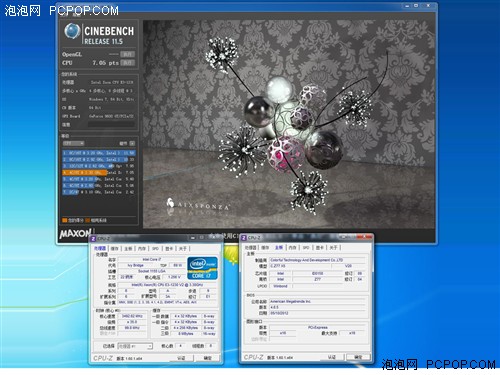Click the OK button in right CPU-Z window
500x375 pixels.
358,357
